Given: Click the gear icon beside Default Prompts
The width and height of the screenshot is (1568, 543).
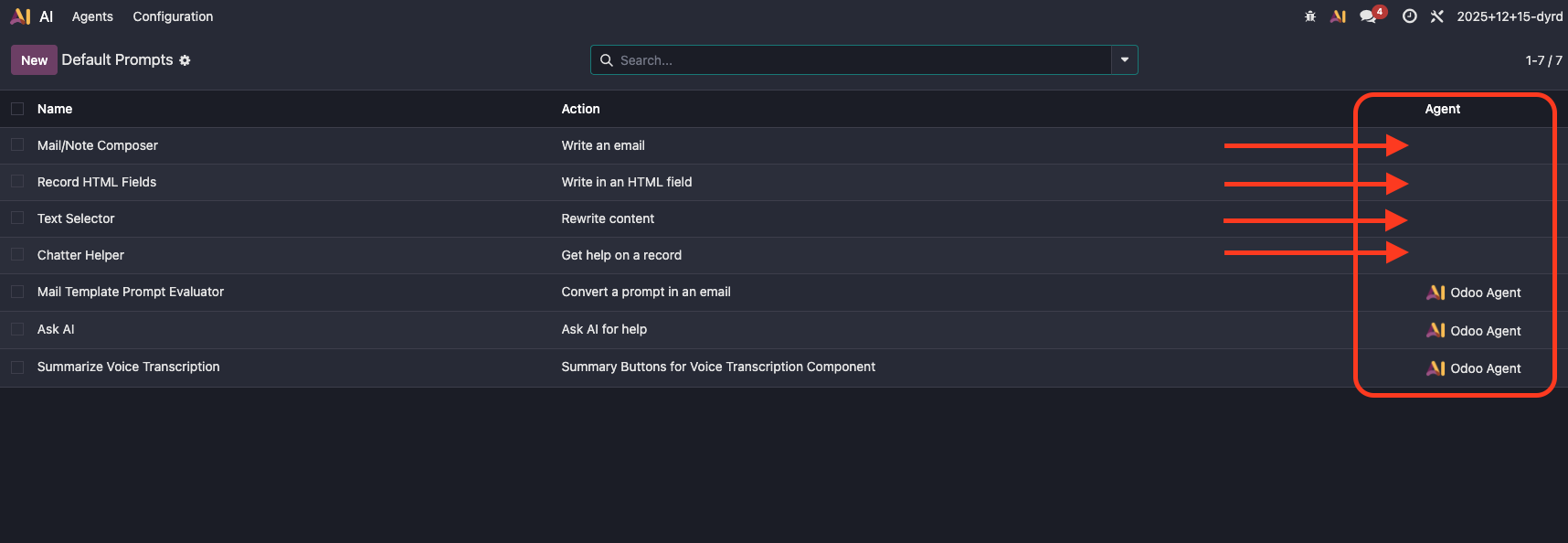Looking at the screenshot, I should coord(185,60).
